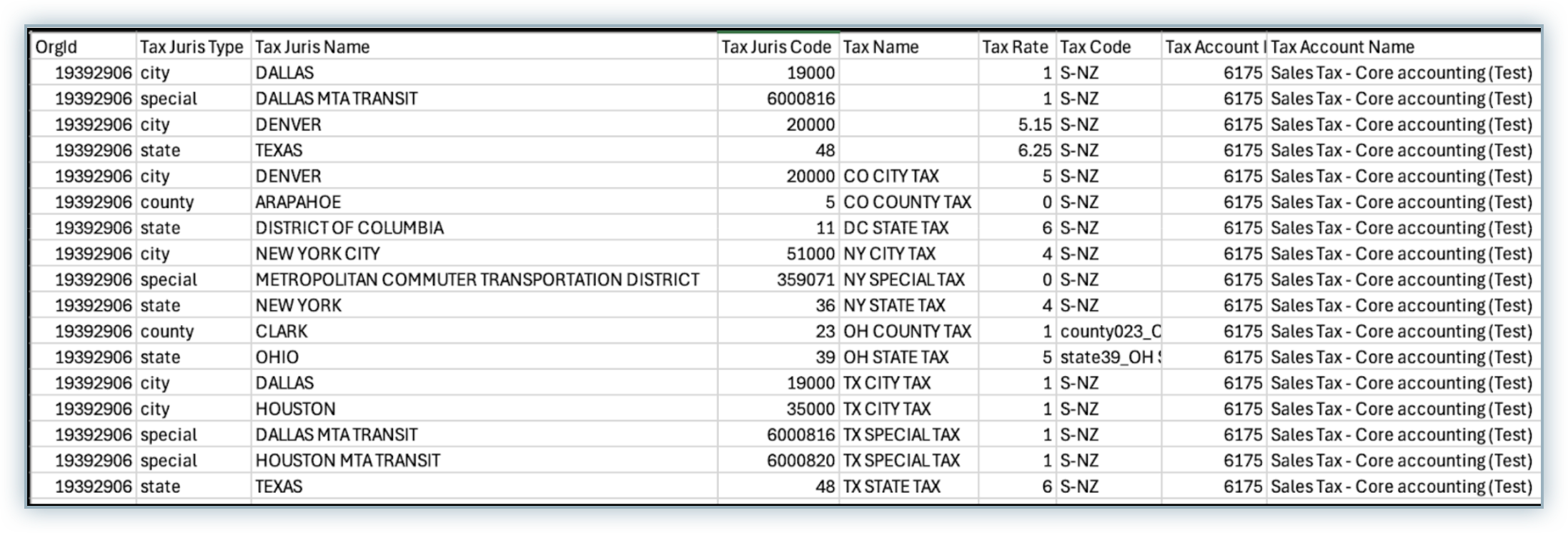
Task: Select the Tax Juris Name header cell
Action: [483, 47]
